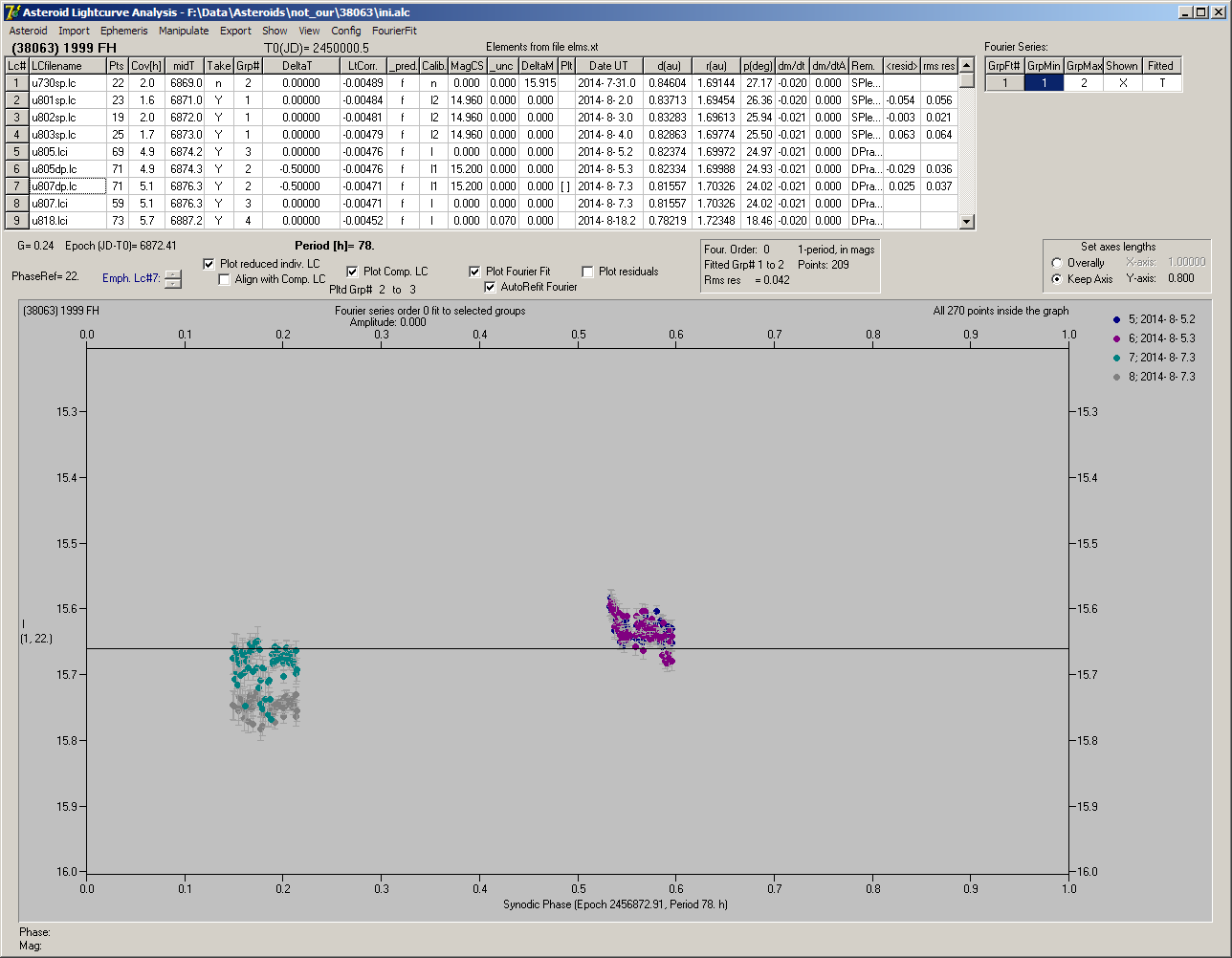The image size is (1232, 958).
Task: Click the Pts column header
Action: (x=117, y=66)
